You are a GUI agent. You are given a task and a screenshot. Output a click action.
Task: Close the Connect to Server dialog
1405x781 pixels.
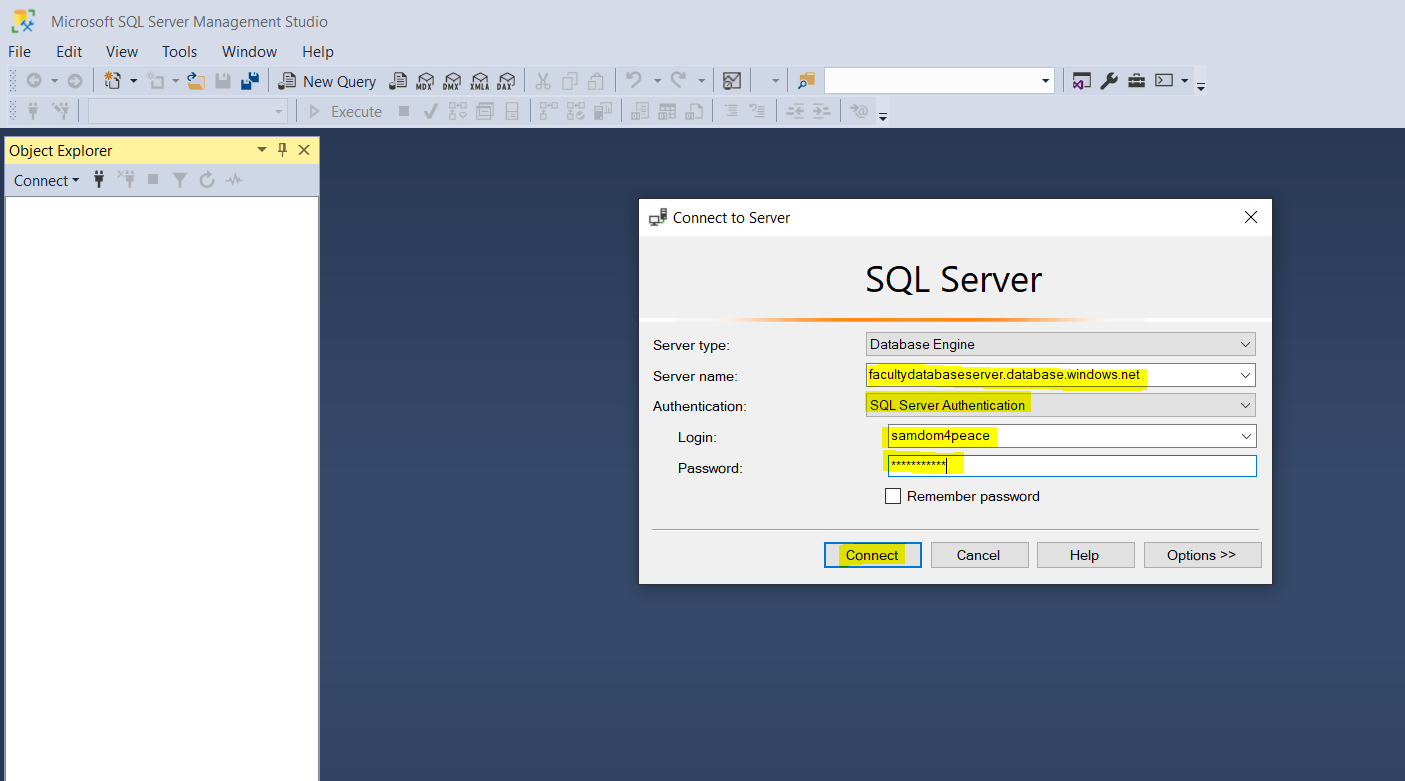point(1251,217)
